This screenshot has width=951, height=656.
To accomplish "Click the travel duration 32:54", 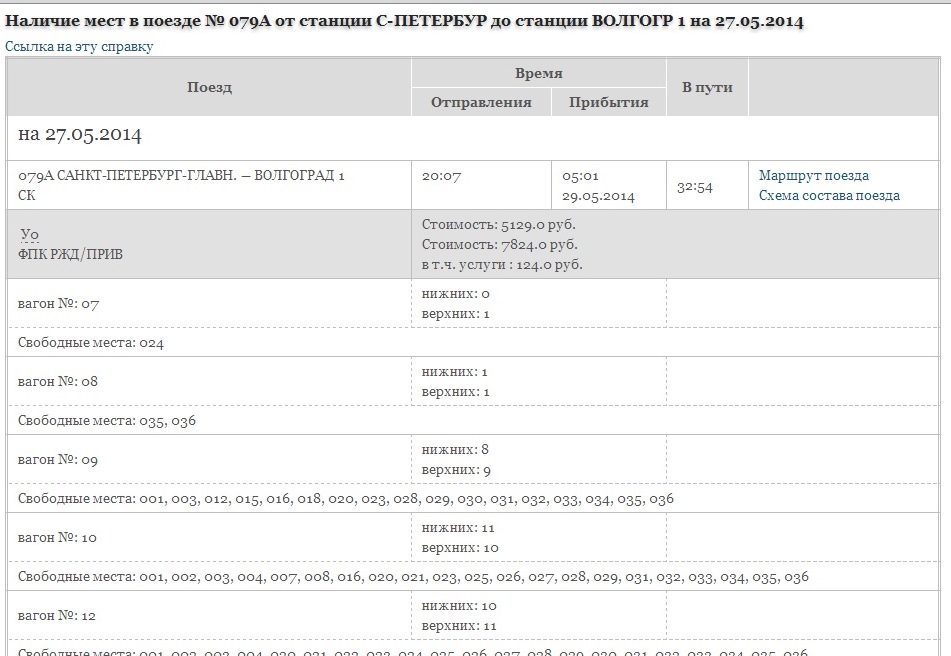I will [694, 187].
